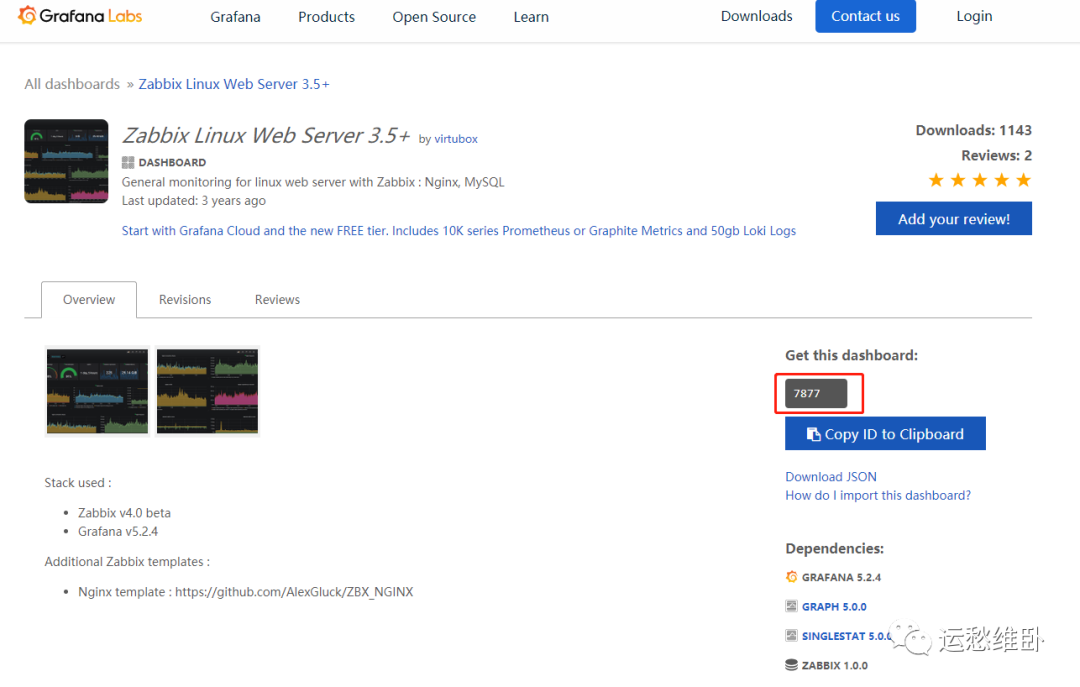Click the Contact us button

865,16
